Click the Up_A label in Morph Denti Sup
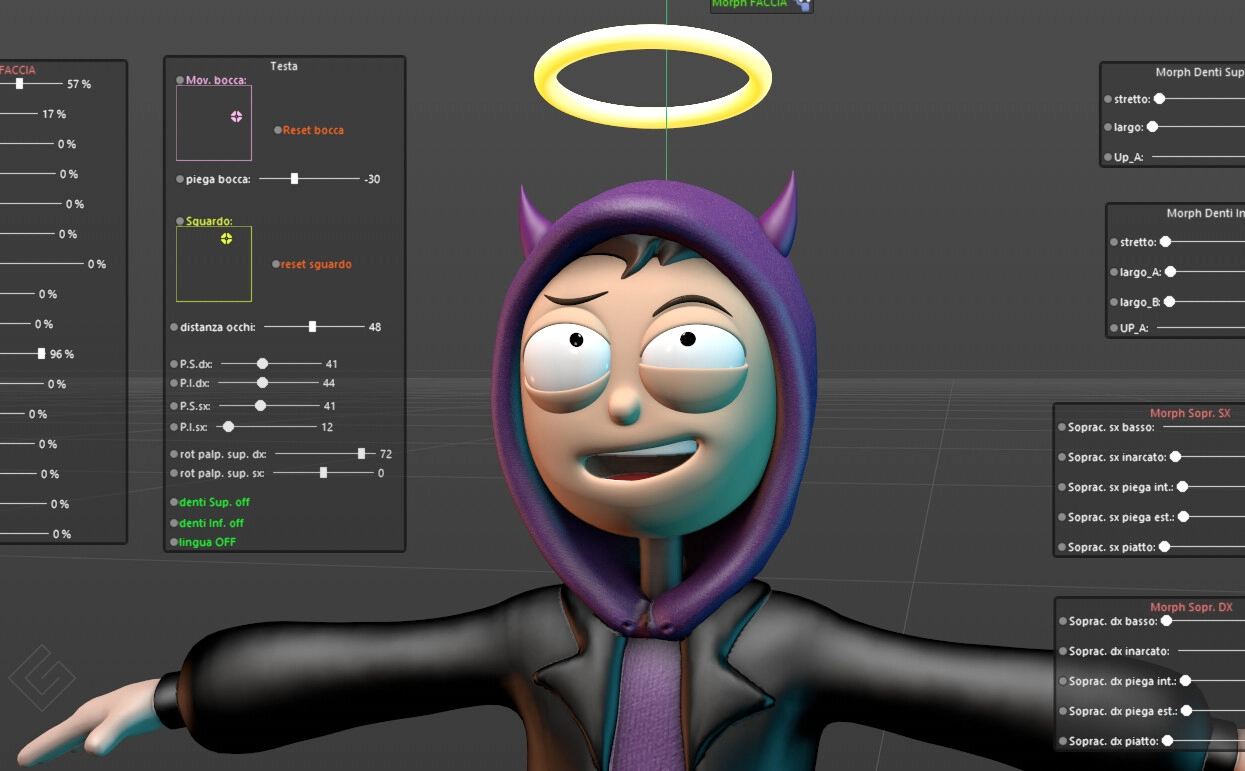The height and width of the screenshot is (771, 1245). click(1129, 157)
